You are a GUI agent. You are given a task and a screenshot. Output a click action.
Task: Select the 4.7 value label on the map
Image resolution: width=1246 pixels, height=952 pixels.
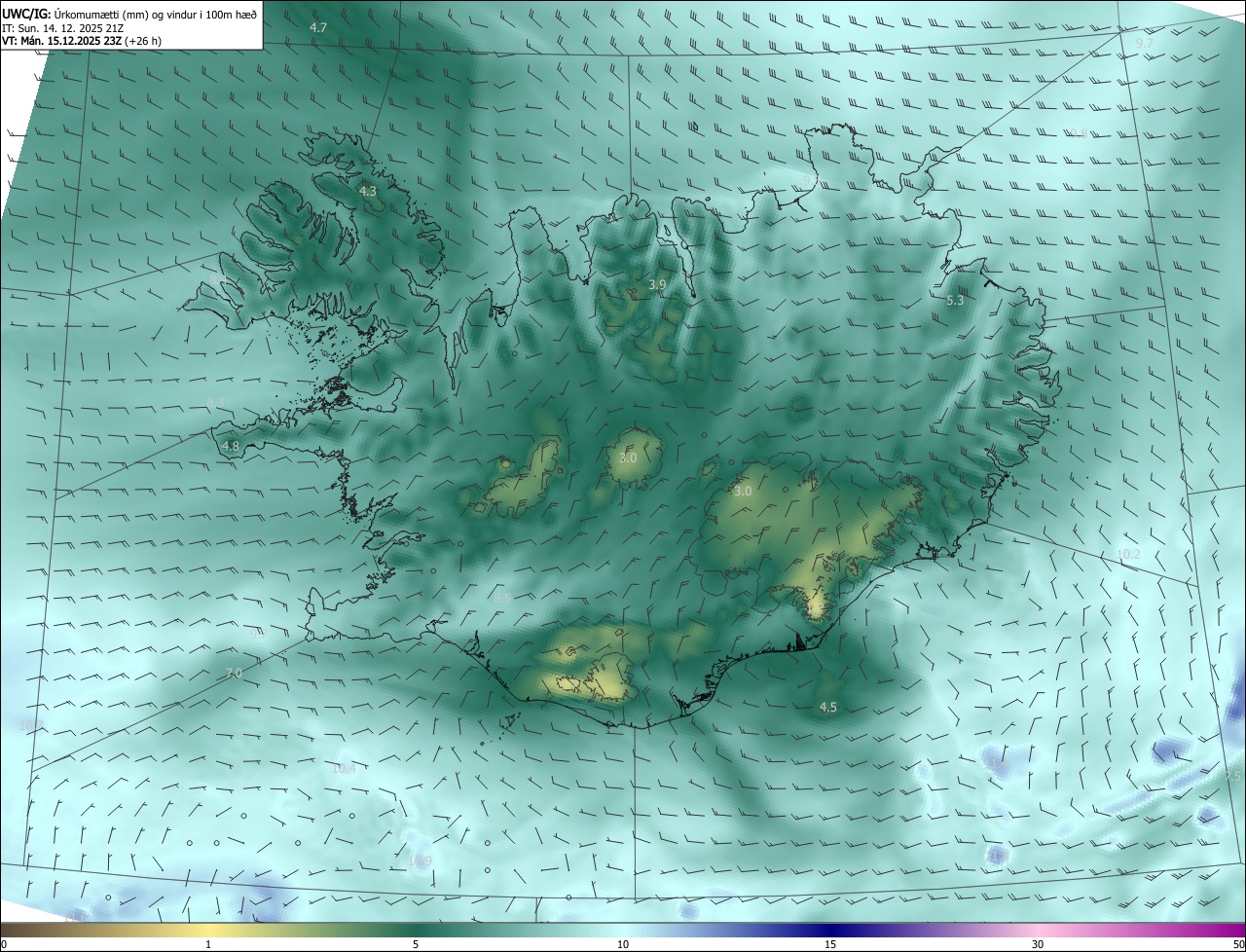click(x=318, y=27)
